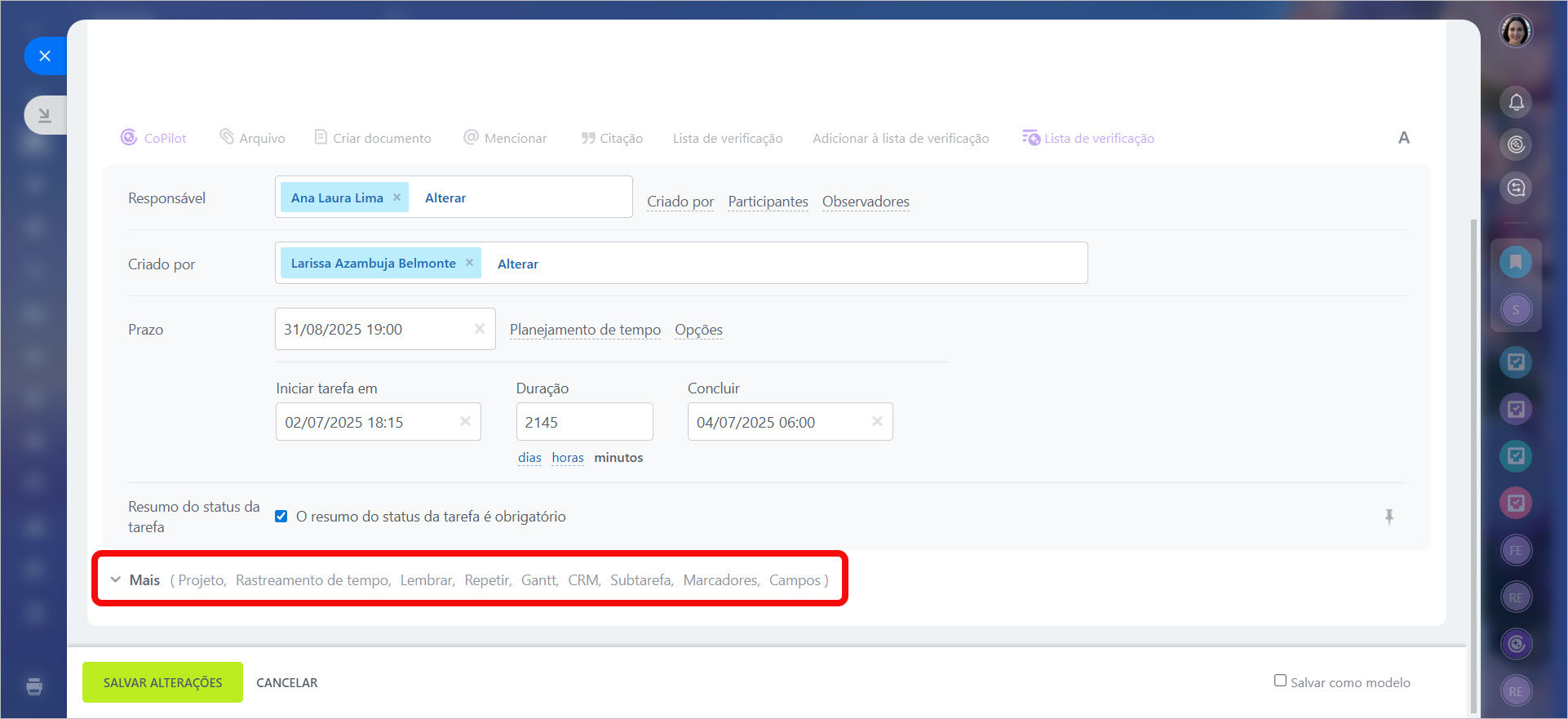This screenshot has height=719, width=1568.
Task: Click CRM in the Mais options
Action: coord(584,580)
